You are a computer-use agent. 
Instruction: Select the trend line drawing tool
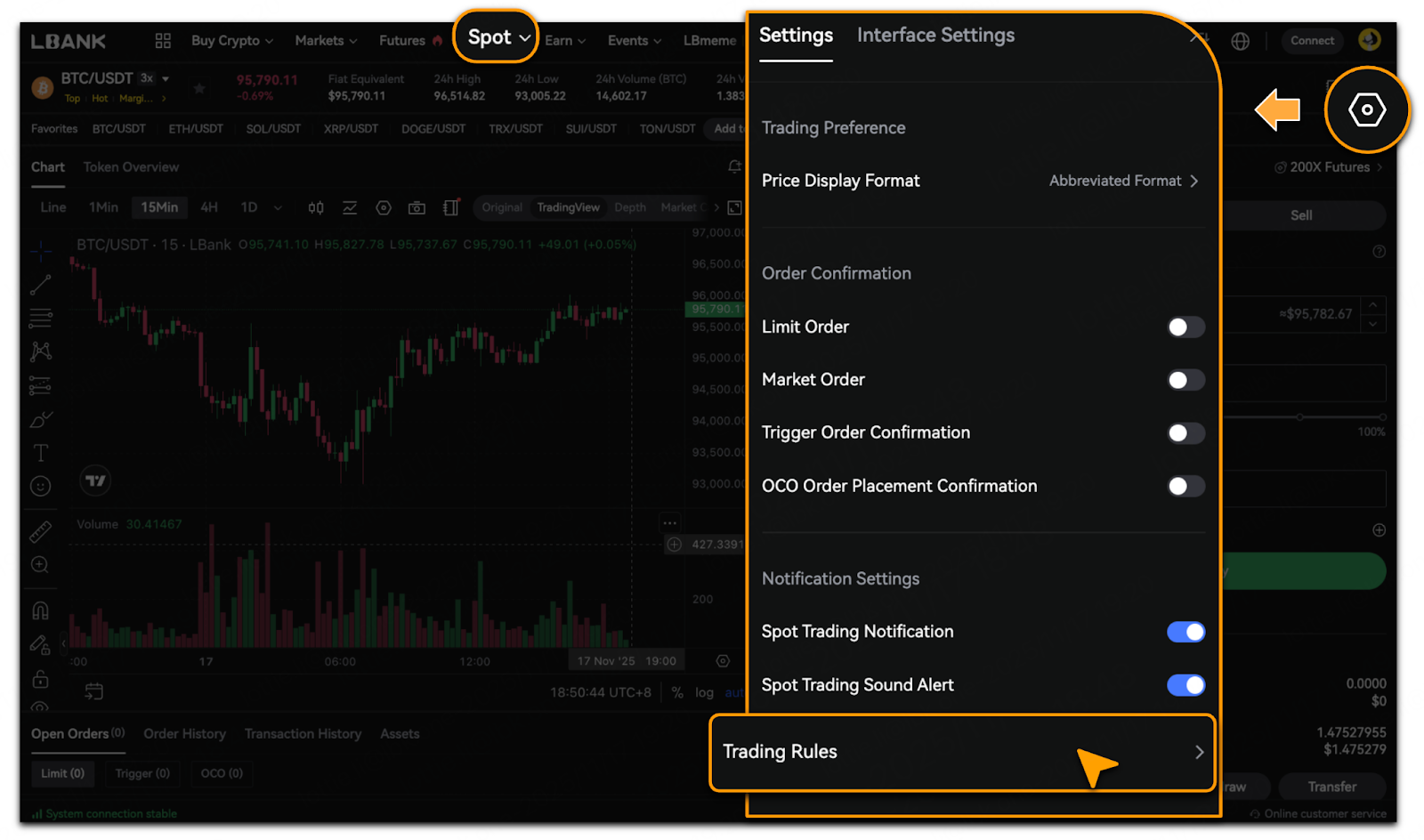41,285
